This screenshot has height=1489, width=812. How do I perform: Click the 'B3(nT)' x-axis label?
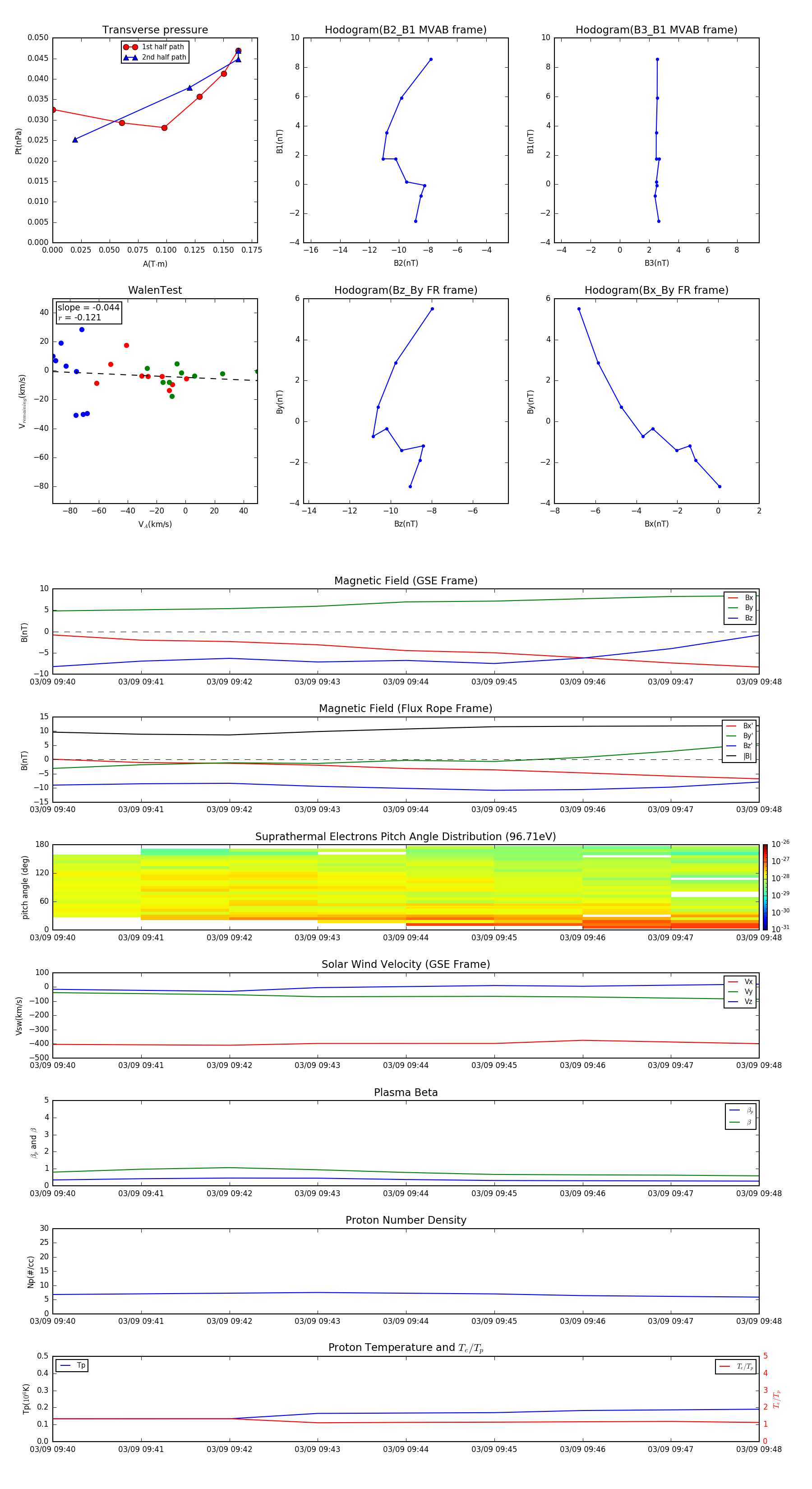(x=656, y=264)
